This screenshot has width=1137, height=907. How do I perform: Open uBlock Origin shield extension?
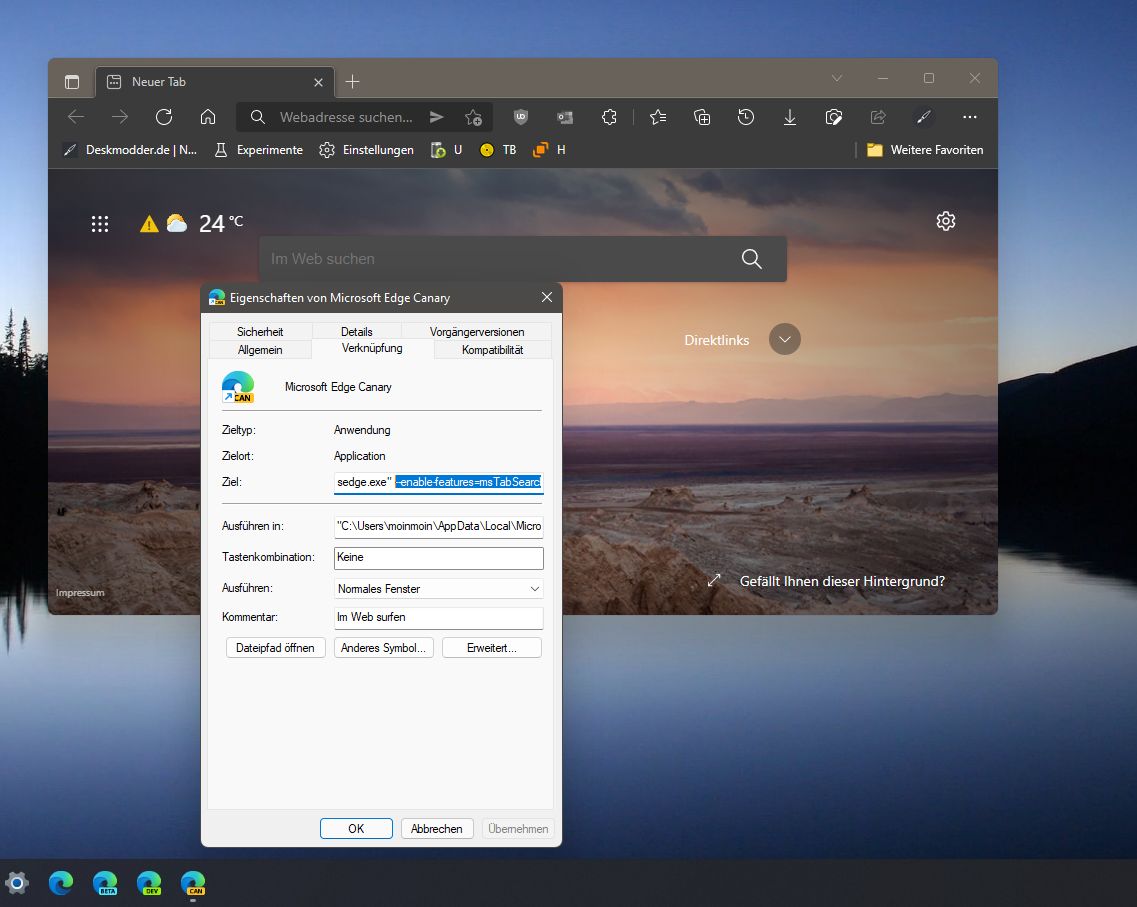coord(521,117)
